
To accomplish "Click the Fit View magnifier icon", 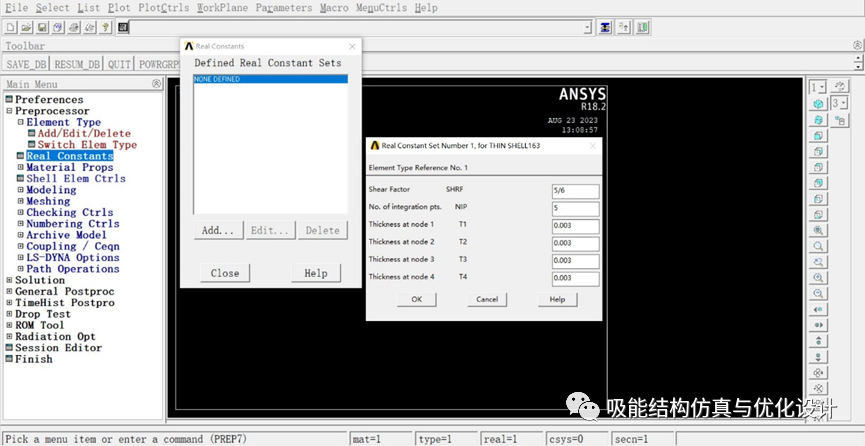I will click(818, 230).
